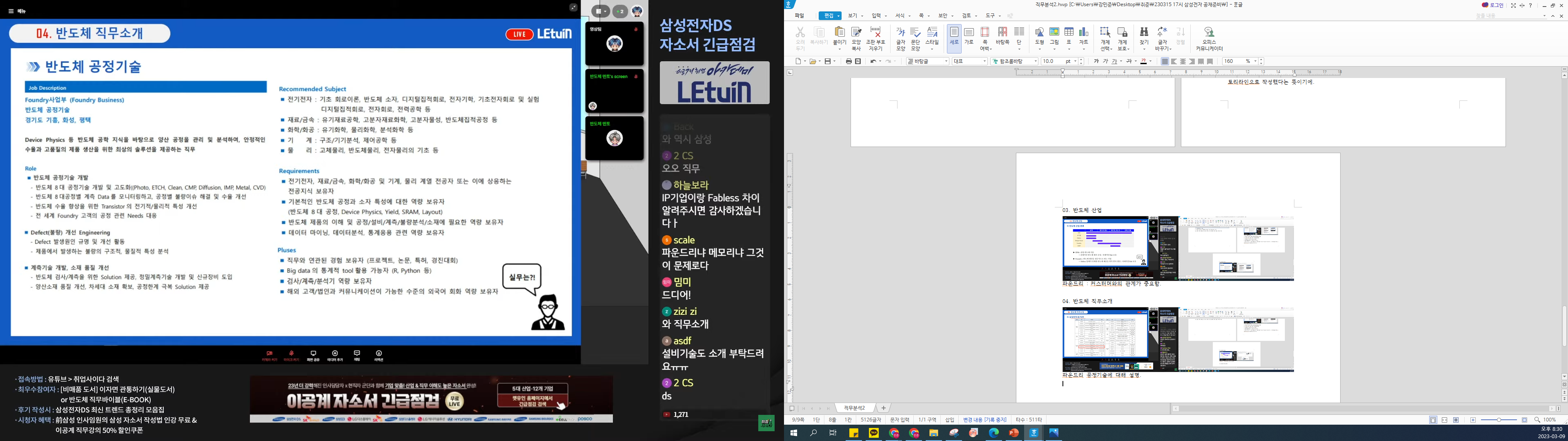Open the font color swatch button
Viewport: 1568px width, 441px height.
[1144, 62]
